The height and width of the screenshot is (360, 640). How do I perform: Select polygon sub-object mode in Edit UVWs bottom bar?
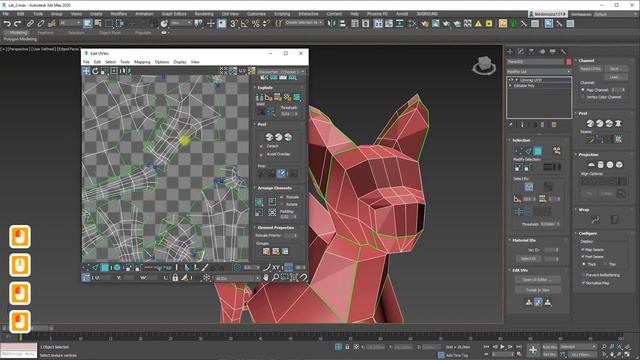[105, 267]
